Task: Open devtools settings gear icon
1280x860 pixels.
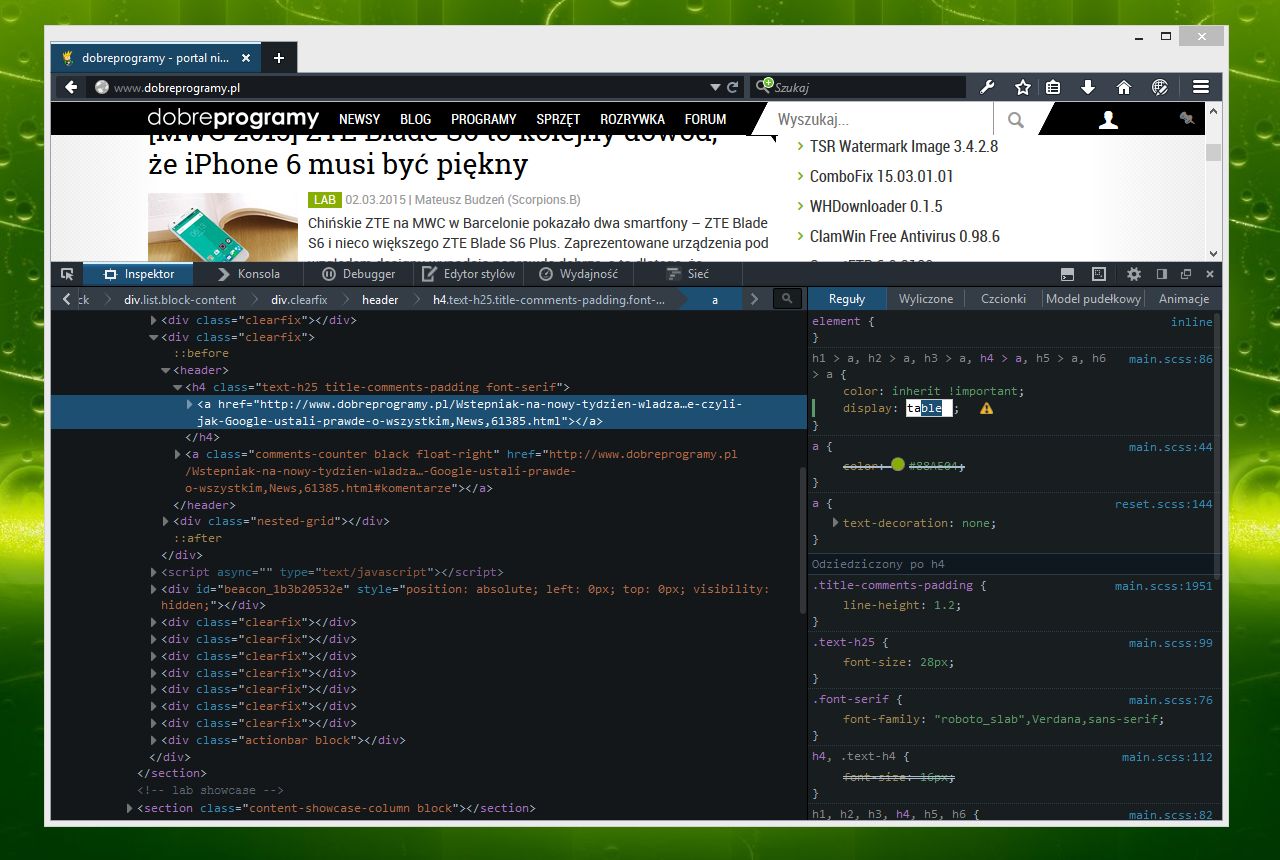Action: coord(1134,274)
